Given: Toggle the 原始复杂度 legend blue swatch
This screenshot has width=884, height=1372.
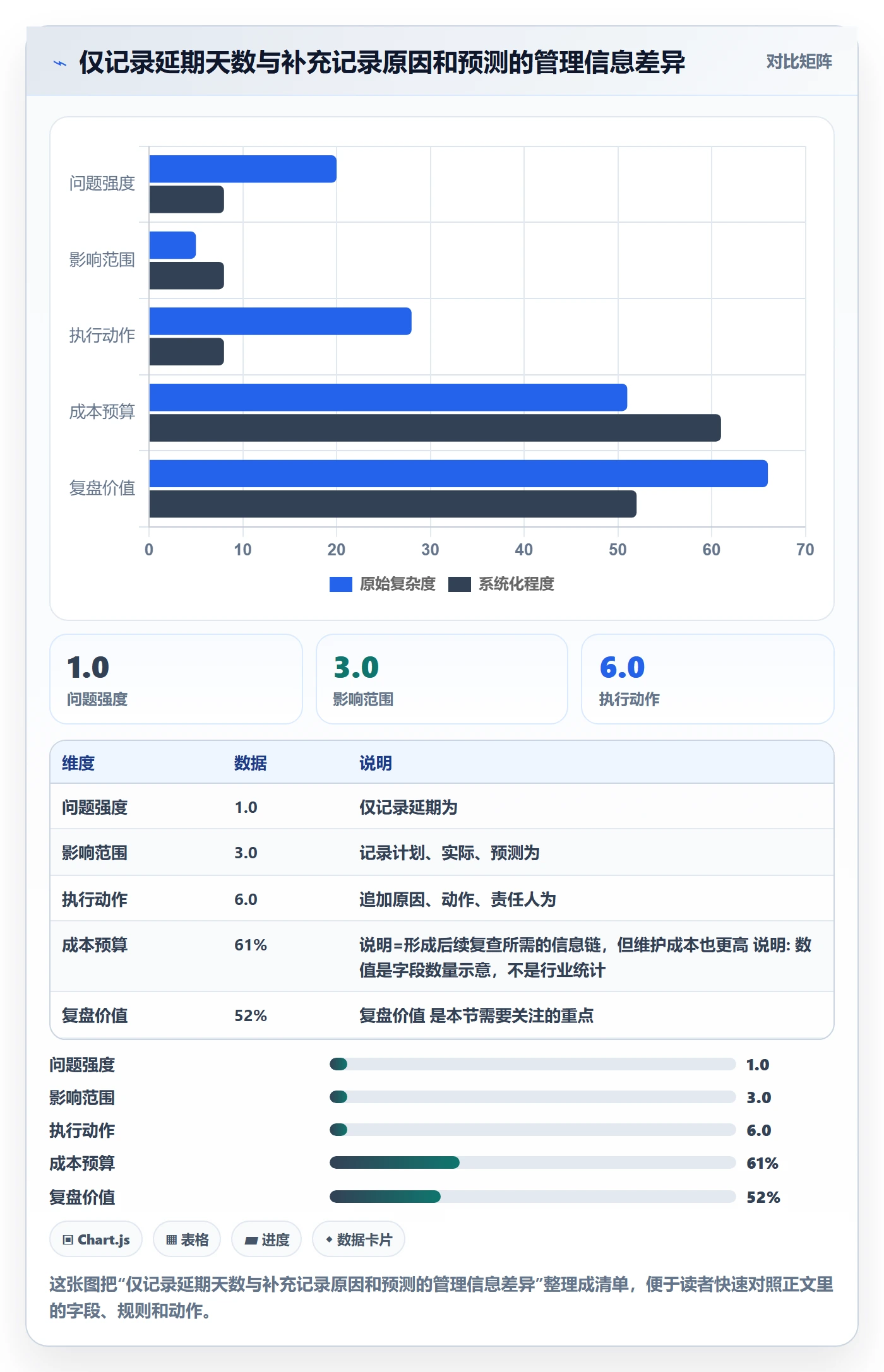Looking at the screenshot, I should (340, 584).
